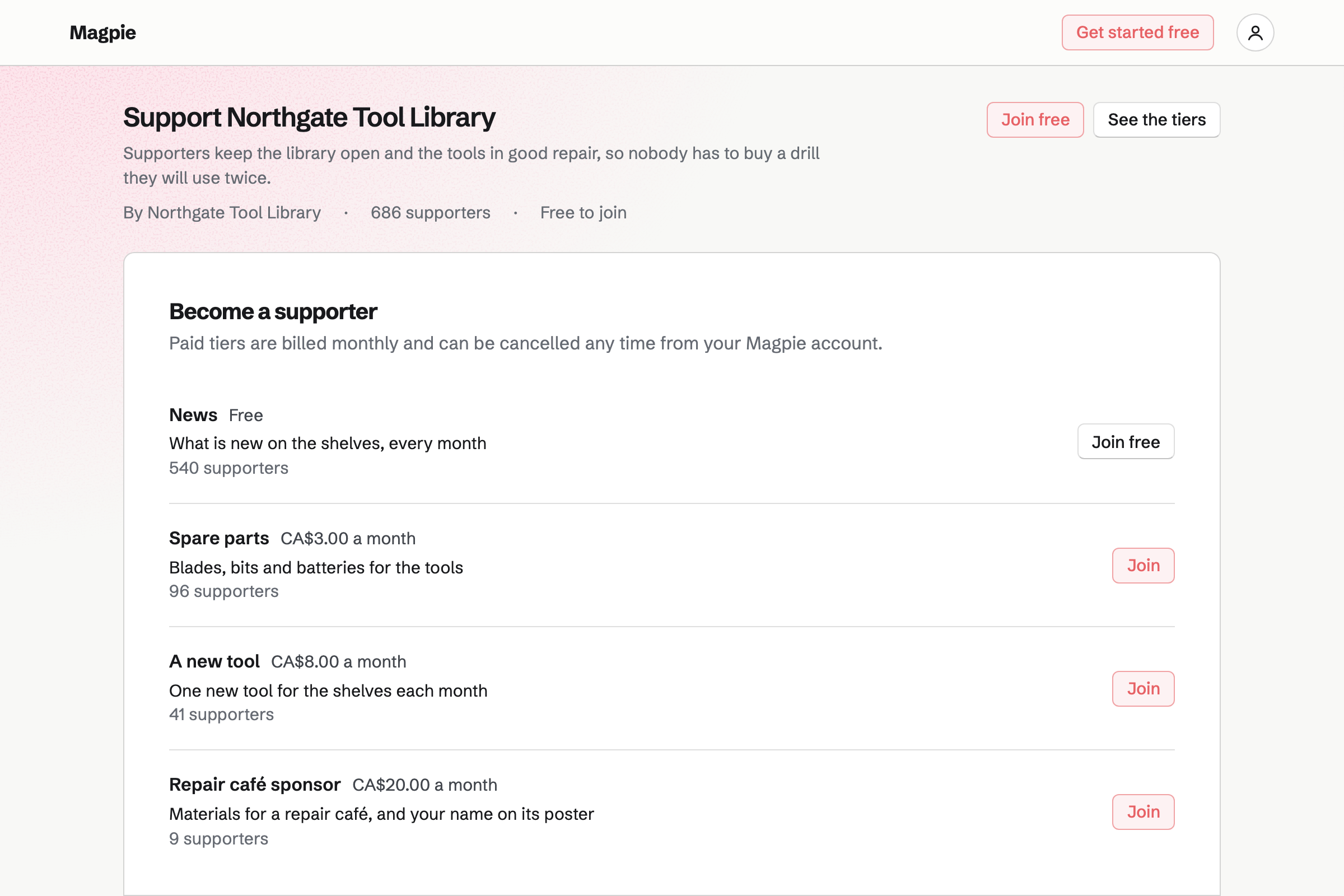Screen dimensions: 1344x896
Task: Click 540 supporters count
Action: 228,468
